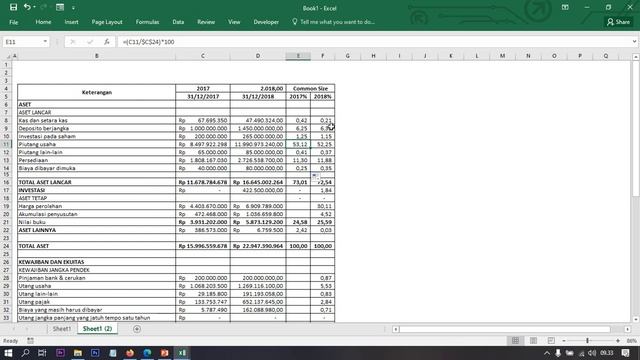Go to the Page Layout tab
The image size is (640, 360).
(107, 22)
